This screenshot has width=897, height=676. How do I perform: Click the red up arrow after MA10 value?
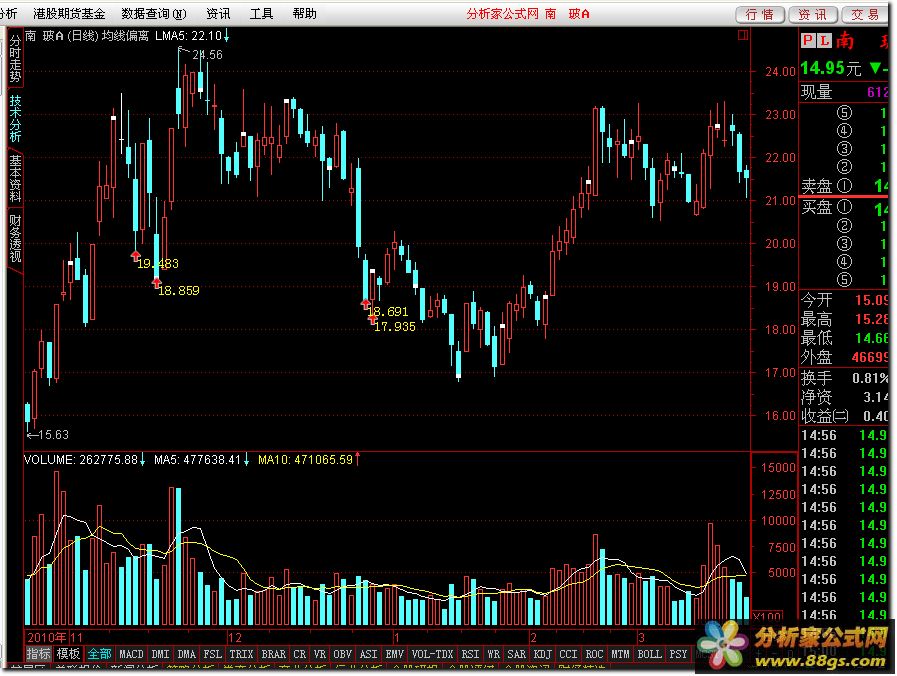click(x=358, y=459)
